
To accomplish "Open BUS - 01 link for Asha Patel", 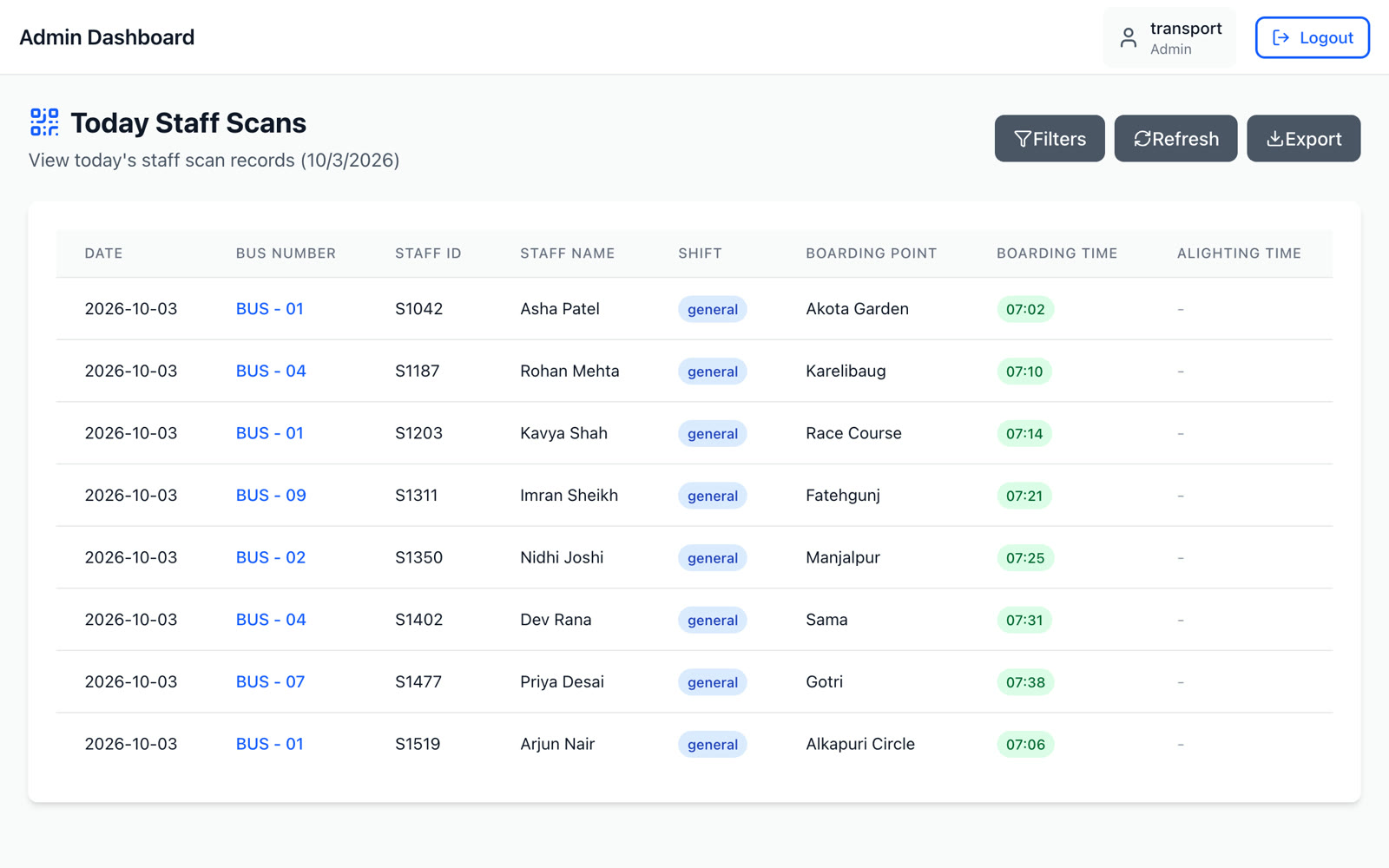I will [269, 309].
